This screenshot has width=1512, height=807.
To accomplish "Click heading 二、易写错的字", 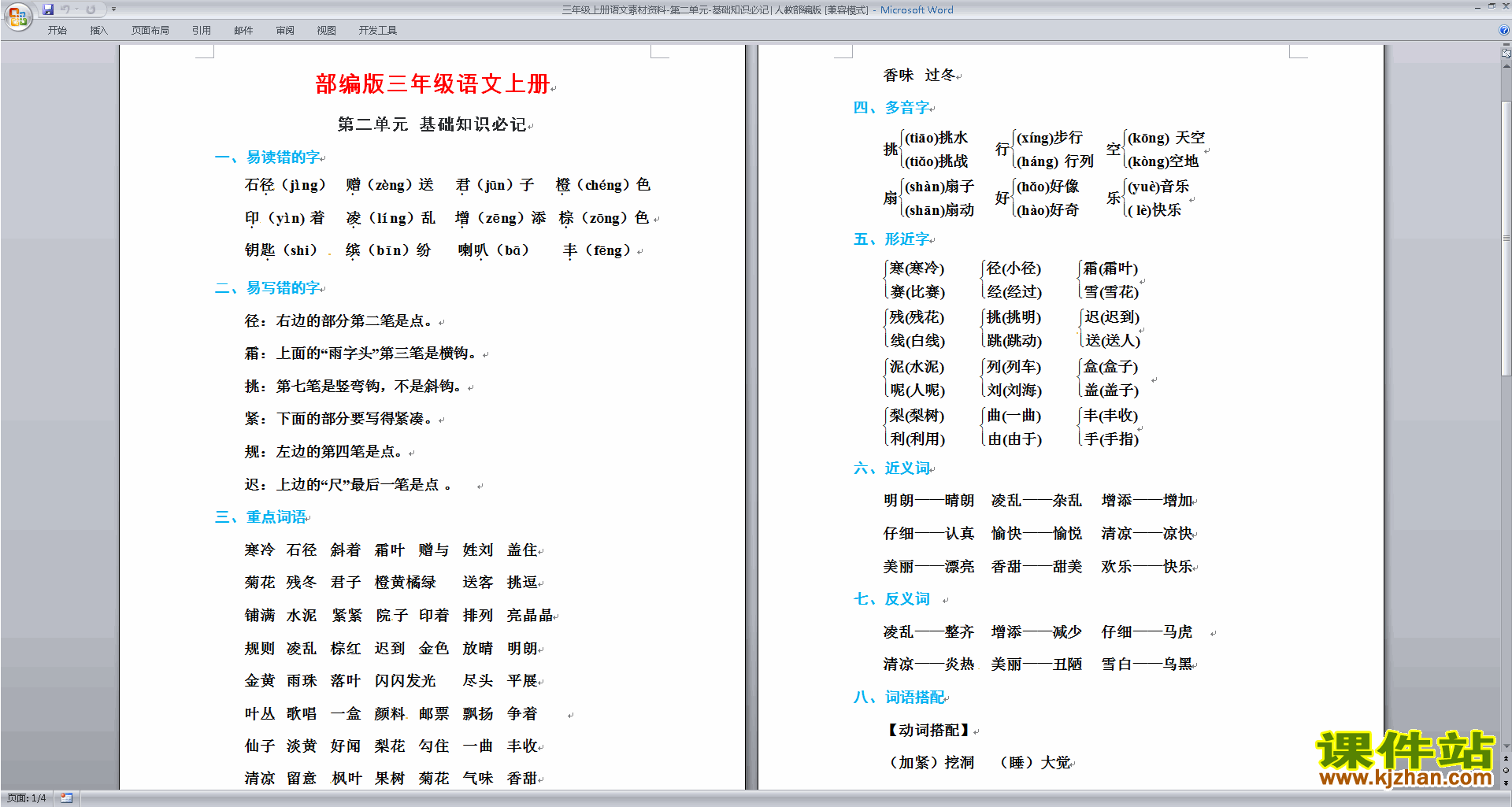I will click(x=268, y=288).
